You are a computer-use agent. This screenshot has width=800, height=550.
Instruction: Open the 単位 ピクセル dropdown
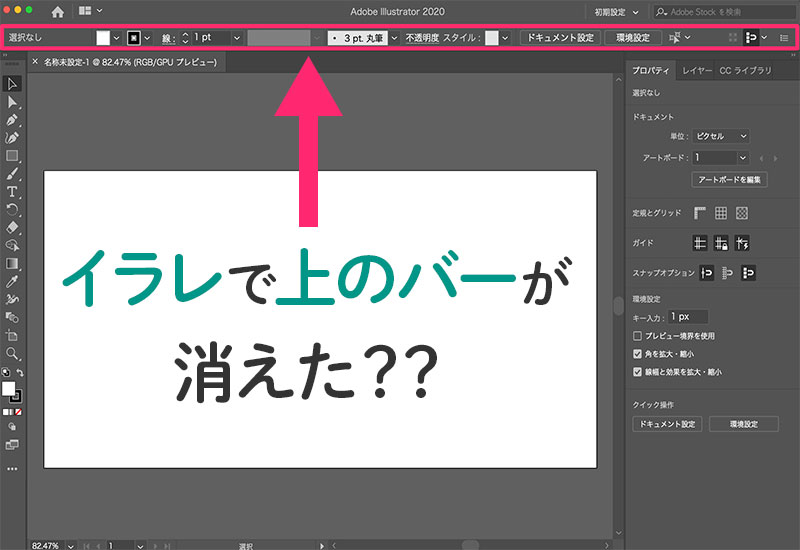click(x=721, y=136)
